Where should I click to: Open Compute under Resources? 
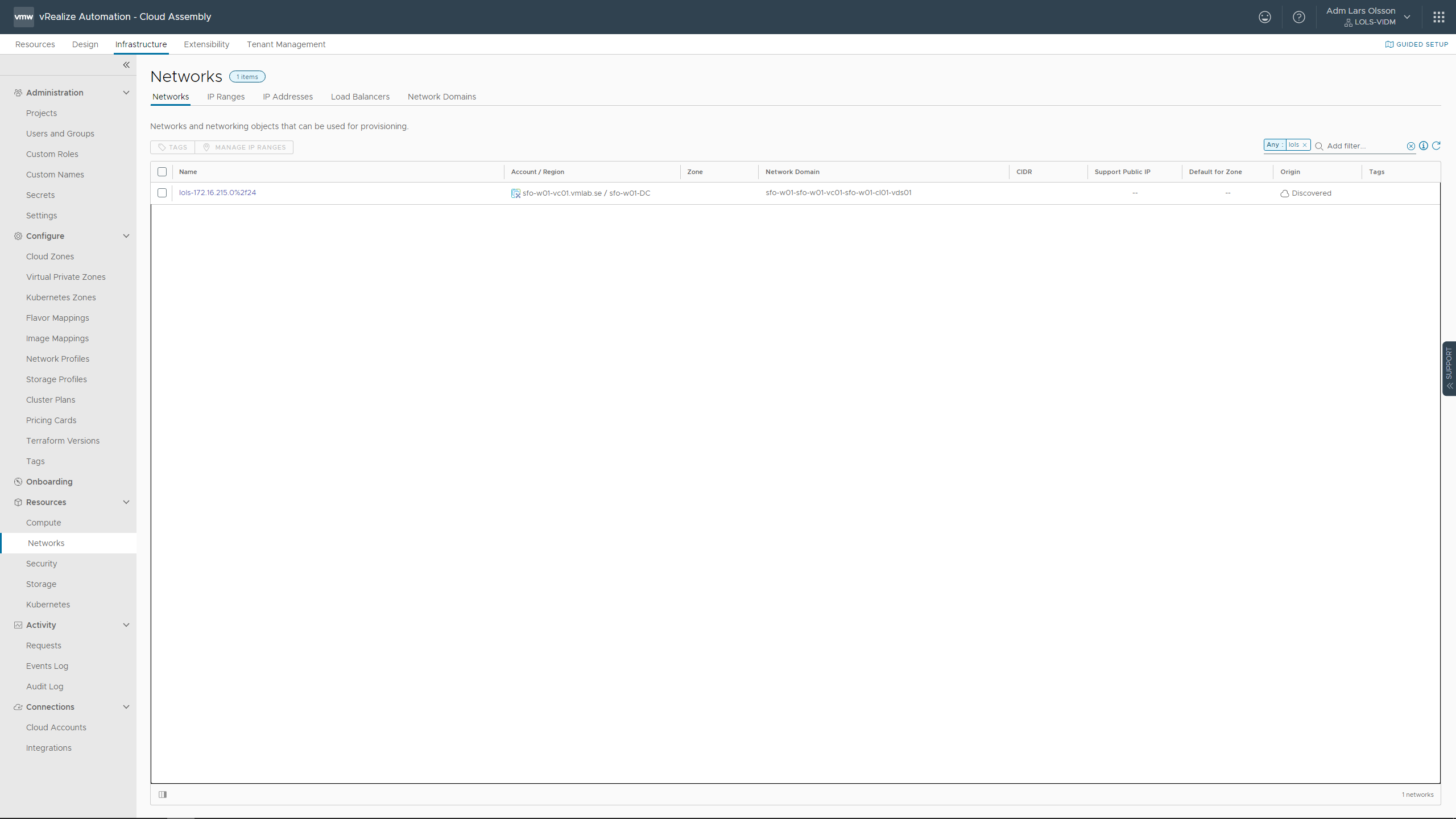tap(43, 523)
